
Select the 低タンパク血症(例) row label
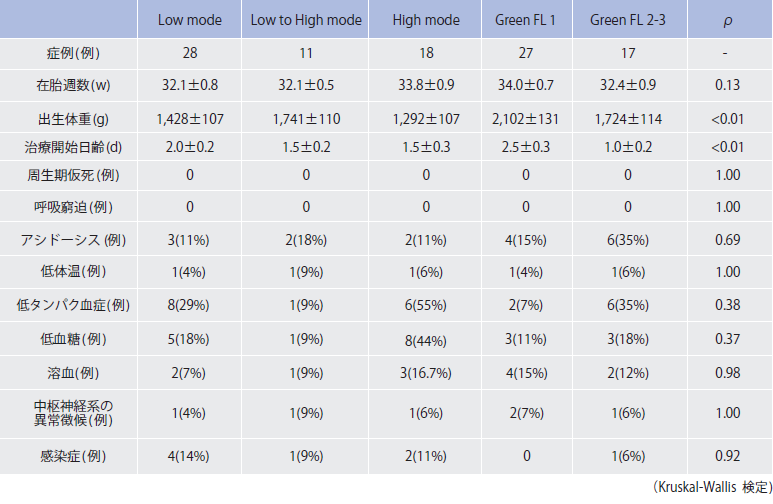(x=65, y=306)
